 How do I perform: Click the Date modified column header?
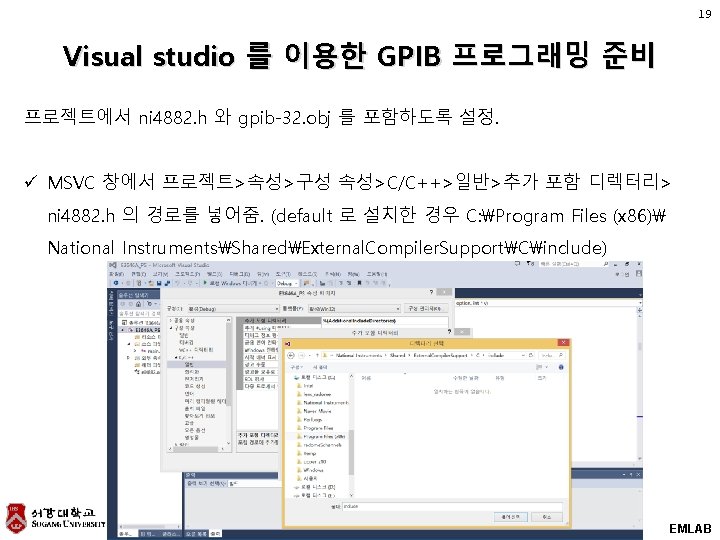pos(466,378)
